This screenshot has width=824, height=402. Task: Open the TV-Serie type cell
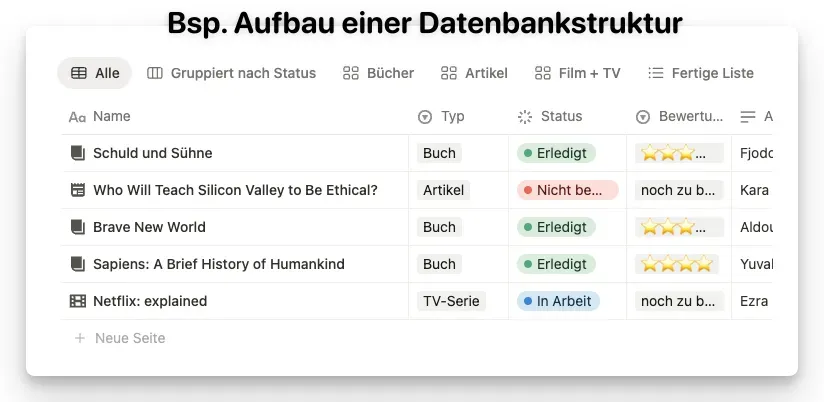tap(451, 301)
